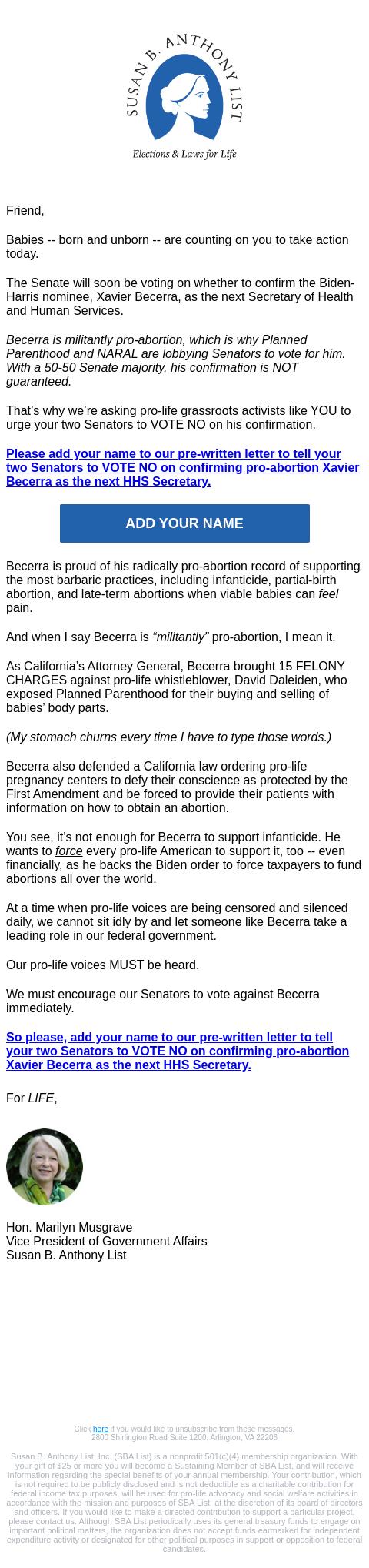Click 'Our pro-life voices MUST be heard.'

coord(102,965)
